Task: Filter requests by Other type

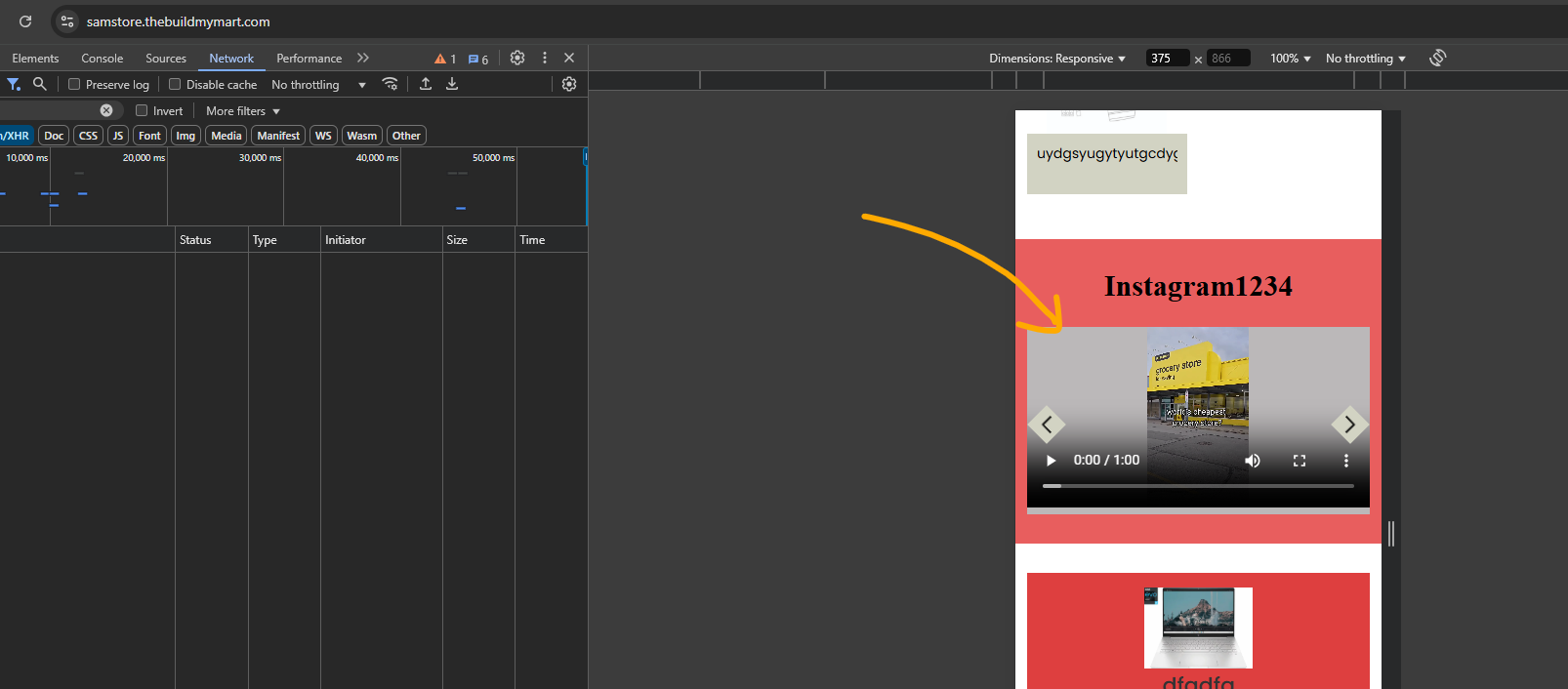Action: coord(406,136)
